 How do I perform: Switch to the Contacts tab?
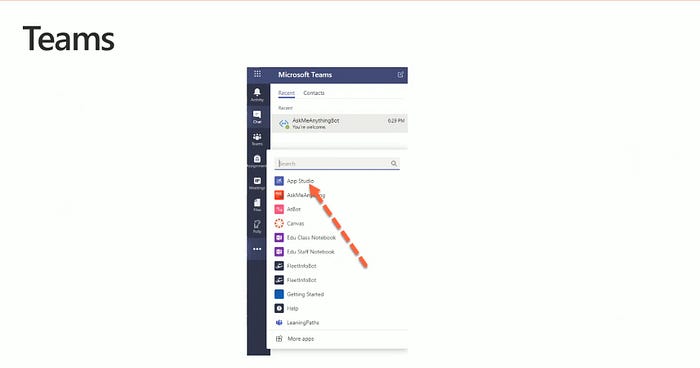(314, 93)
